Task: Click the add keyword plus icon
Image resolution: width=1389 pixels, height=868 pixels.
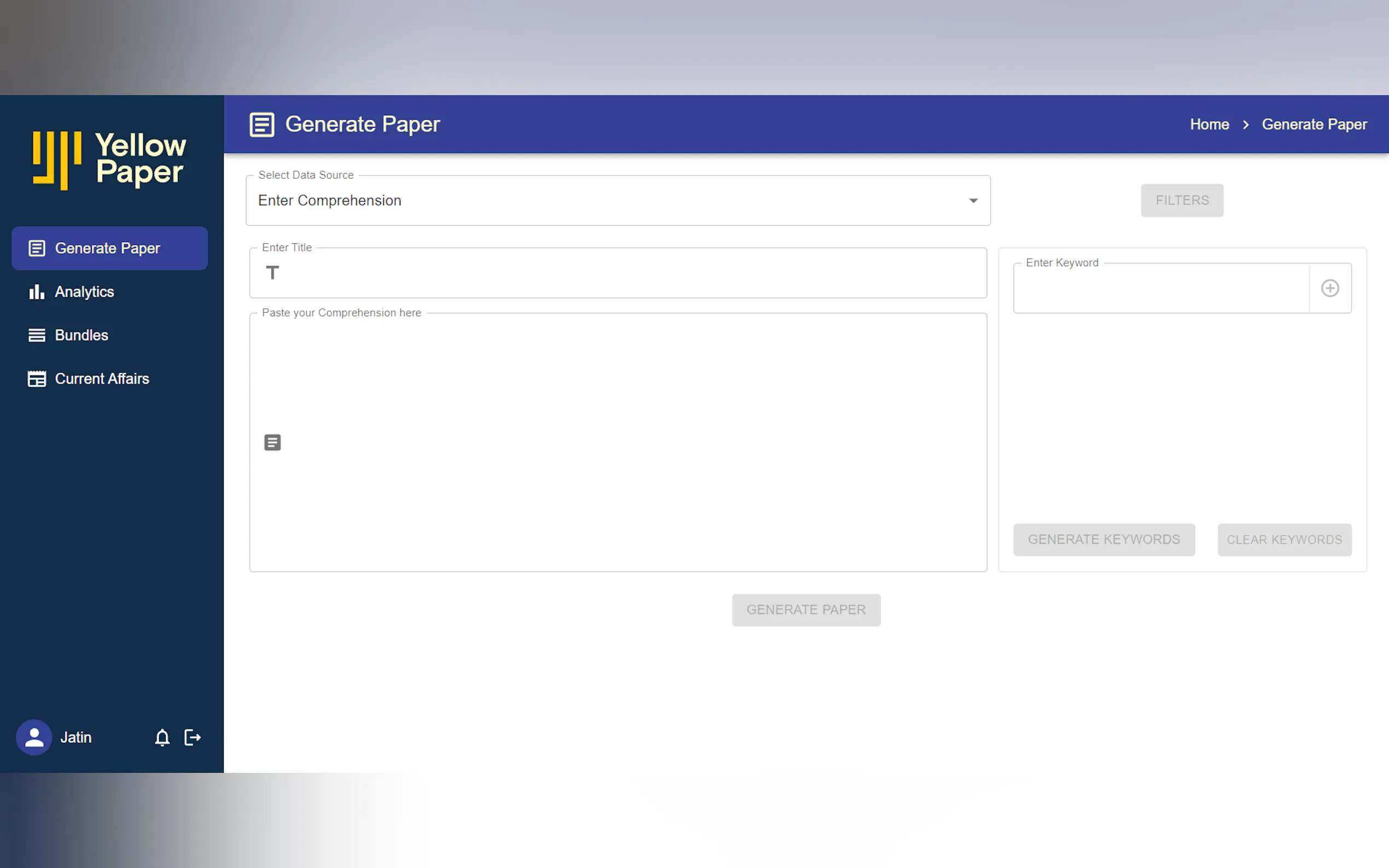Action: (x=1330, y=288)
